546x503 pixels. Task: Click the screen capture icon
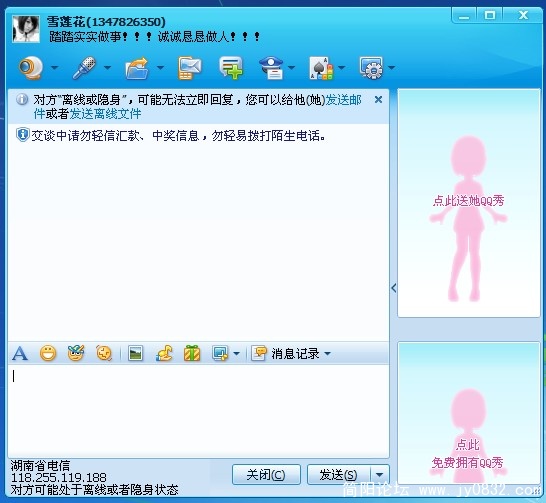point(220,353)
